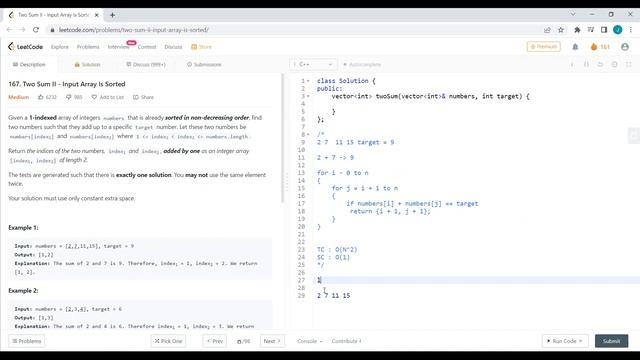Go to the Interview section
Viewport: 640px width, 360px height.
click(118, 47)
